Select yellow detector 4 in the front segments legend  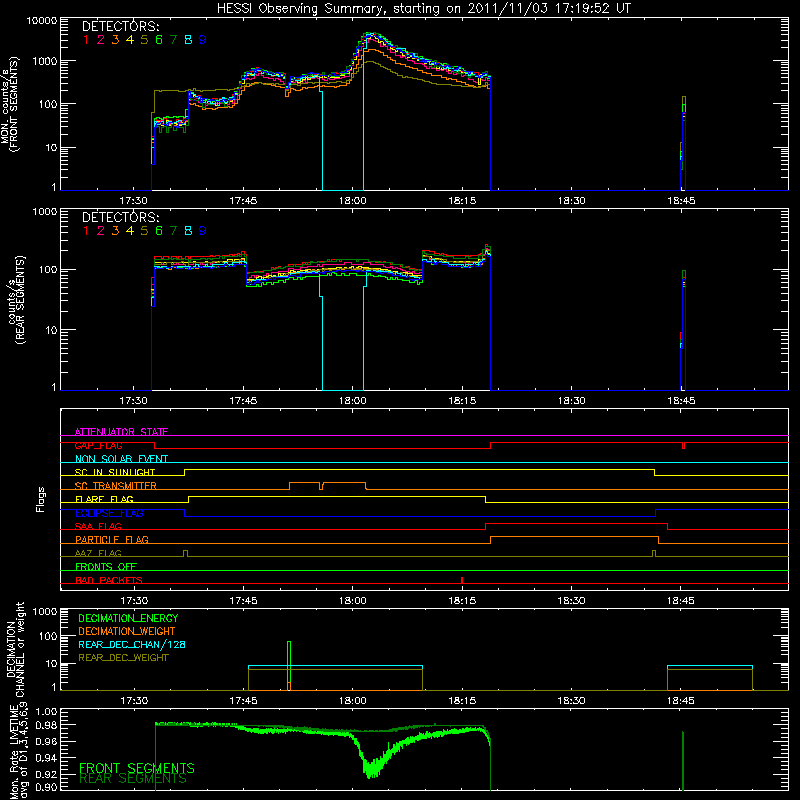pyautogui.click(x=130, y=40)
